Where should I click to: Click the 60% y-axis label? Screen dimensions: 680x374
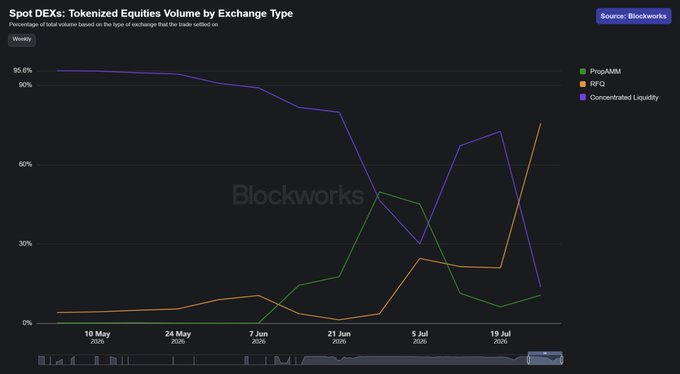pos(25,164)
